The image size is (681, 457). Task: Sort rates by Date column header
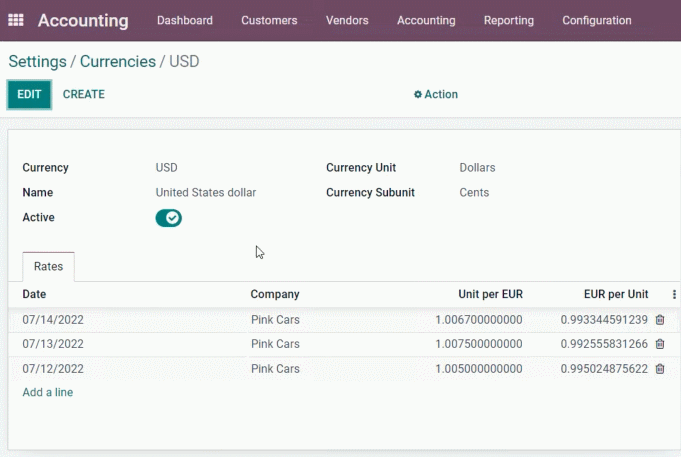[x=34, y=294]
